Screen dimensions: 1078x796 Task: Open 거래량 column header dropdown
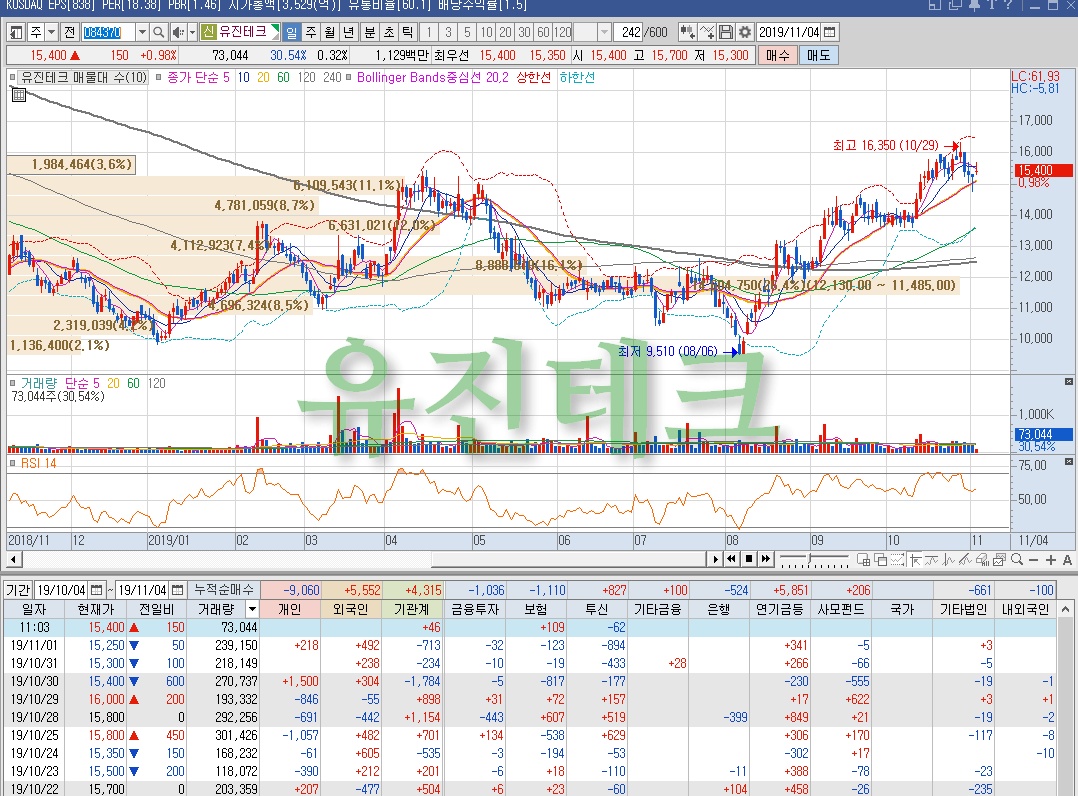252,609
